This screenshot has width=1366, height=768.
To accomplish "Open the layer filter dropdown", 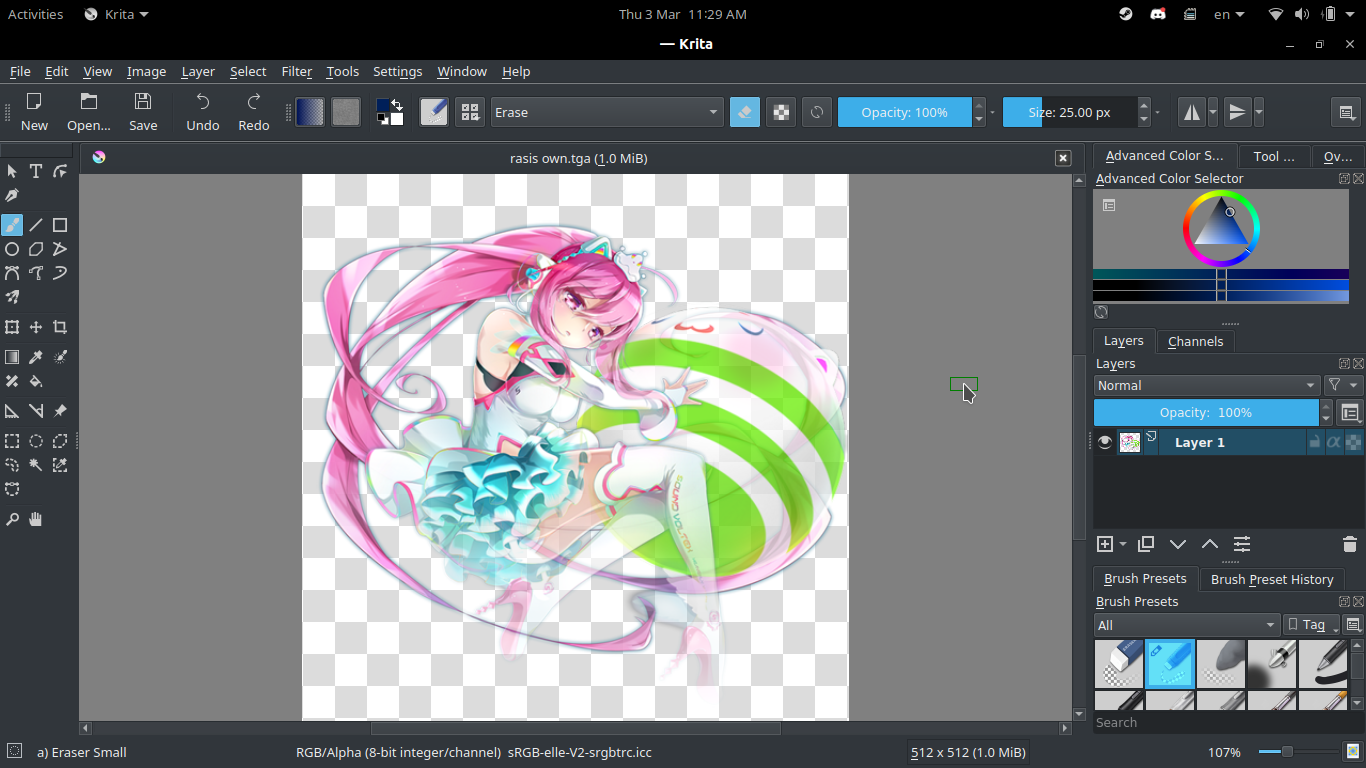I will click(1344, 385).
